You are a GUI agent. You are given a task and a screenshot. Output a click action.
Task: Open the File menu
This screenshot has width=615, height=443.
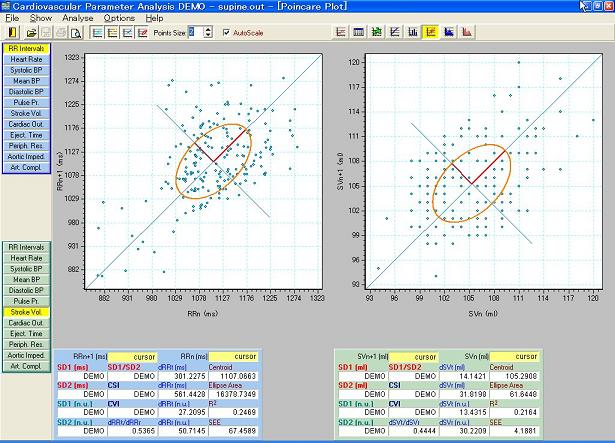coord(12,18)
